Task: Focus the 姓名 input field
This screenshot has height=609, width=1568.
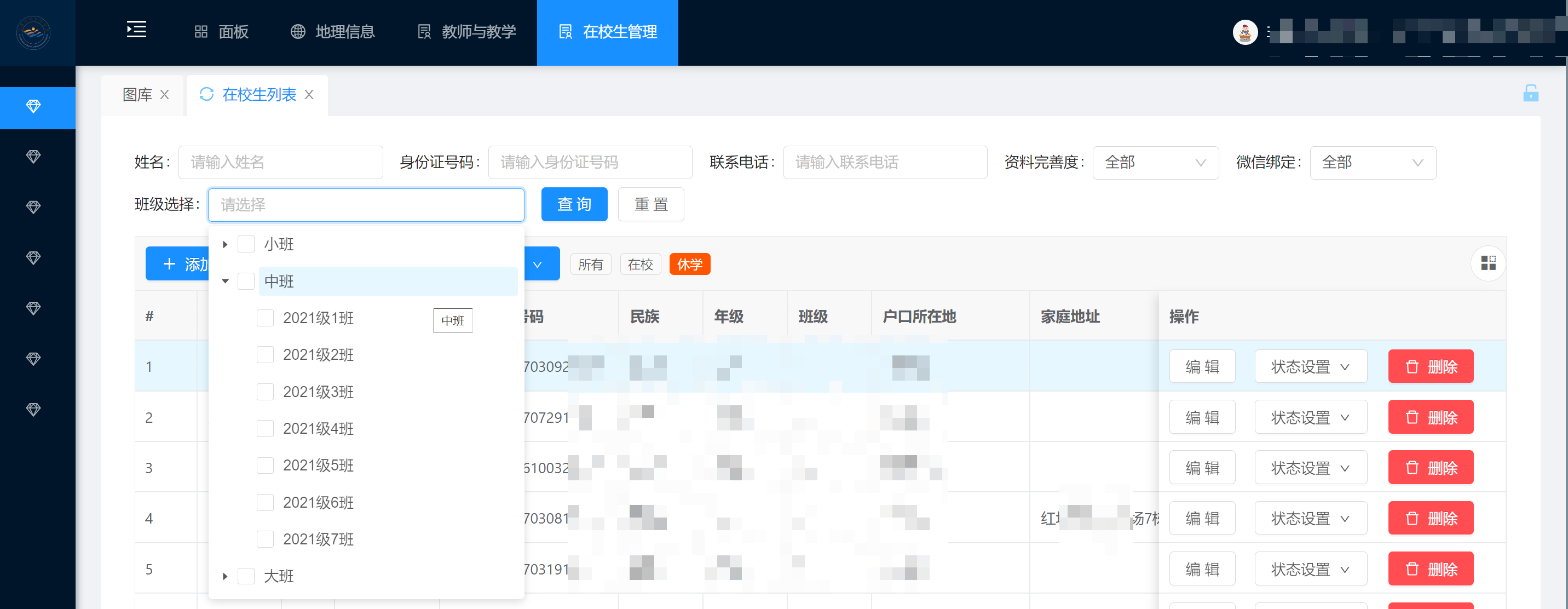Action: 281,163
